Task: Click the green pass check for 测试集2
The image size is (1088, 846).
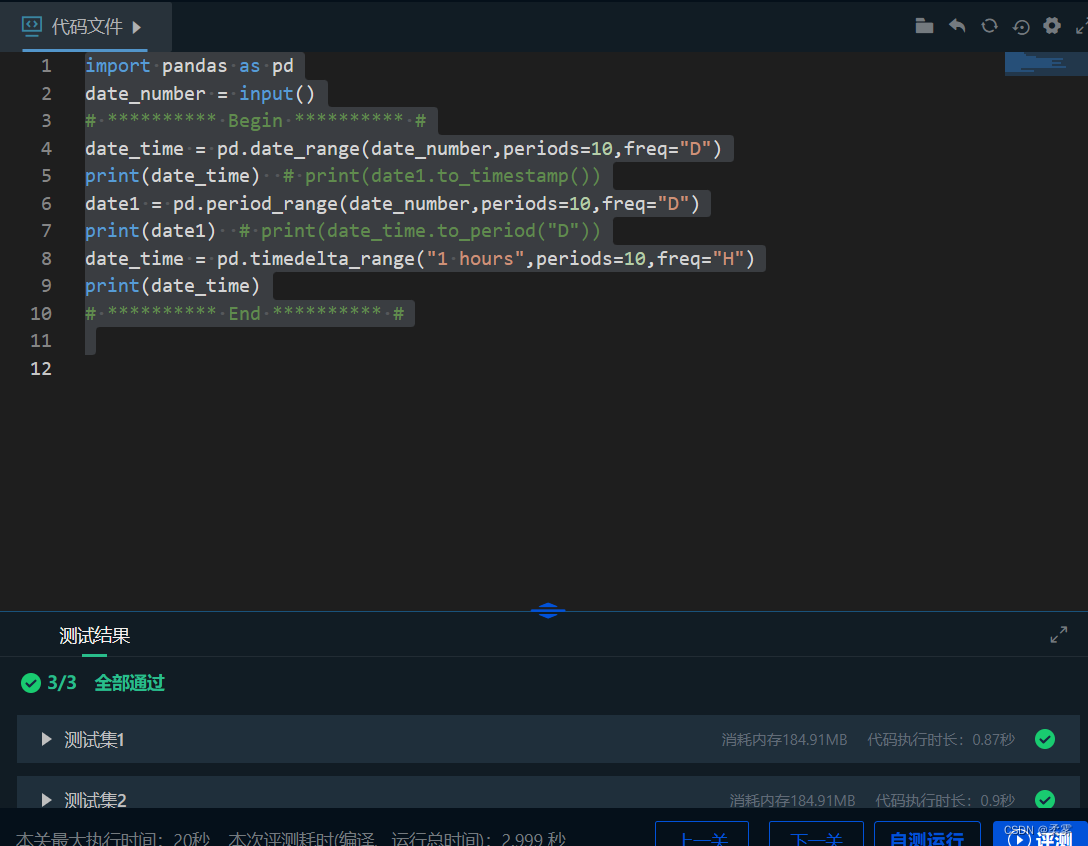Action: point(1044,800)
